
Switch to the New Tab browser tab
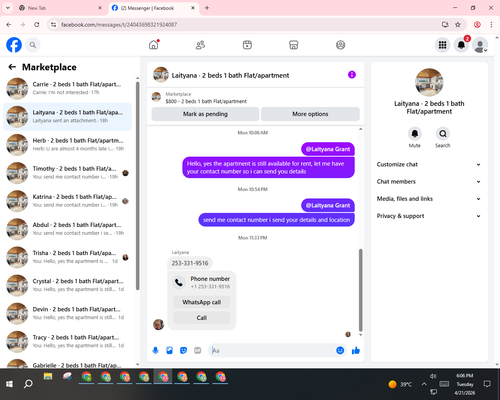coord(60,8)
